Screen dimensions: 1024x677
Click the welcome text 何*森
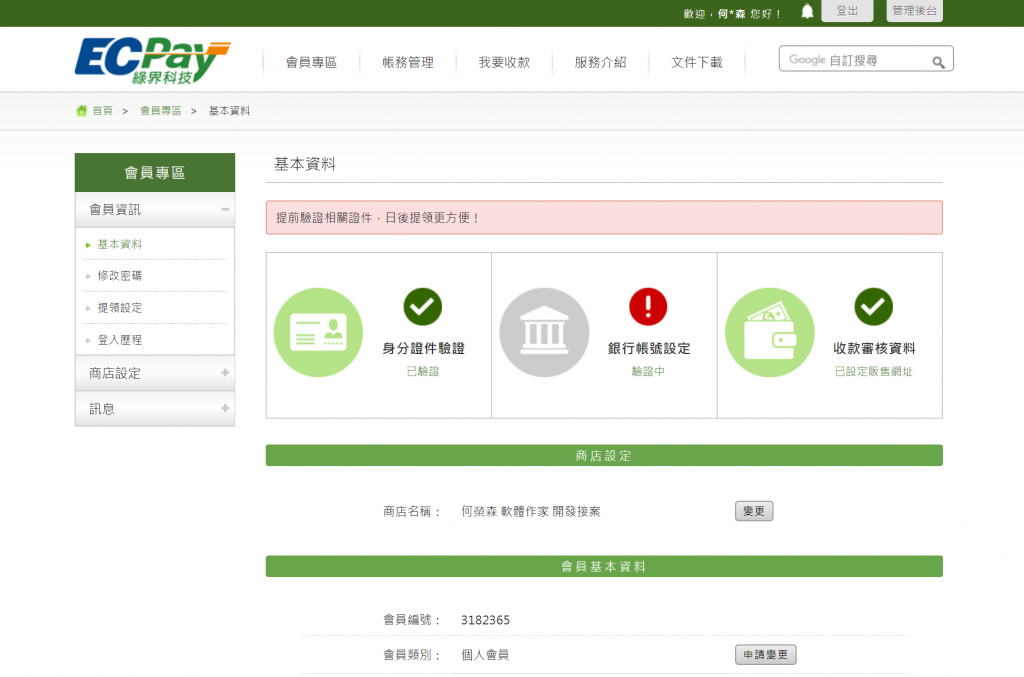pos(731,14)
